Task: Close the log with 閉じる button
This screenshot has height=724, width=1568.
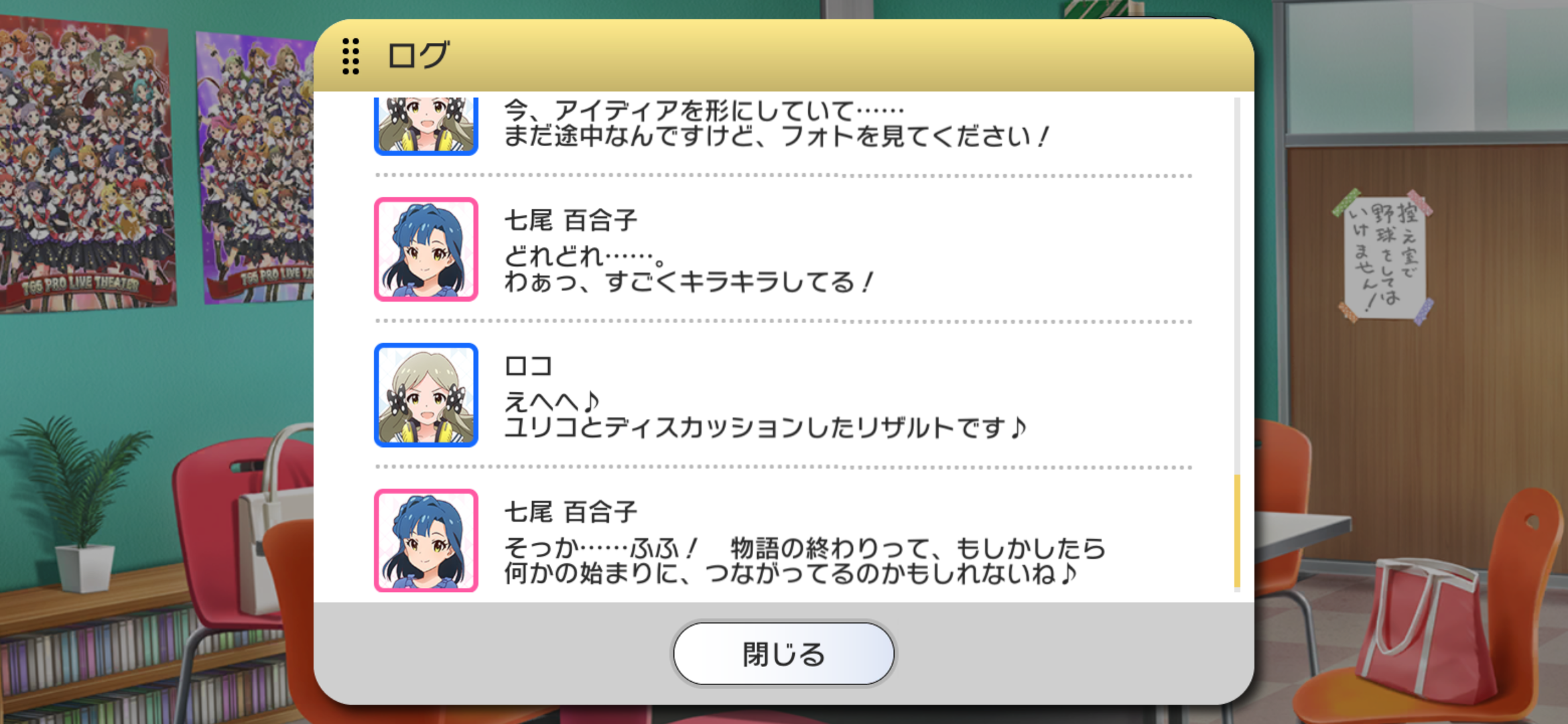Action: tap(783, 654)
